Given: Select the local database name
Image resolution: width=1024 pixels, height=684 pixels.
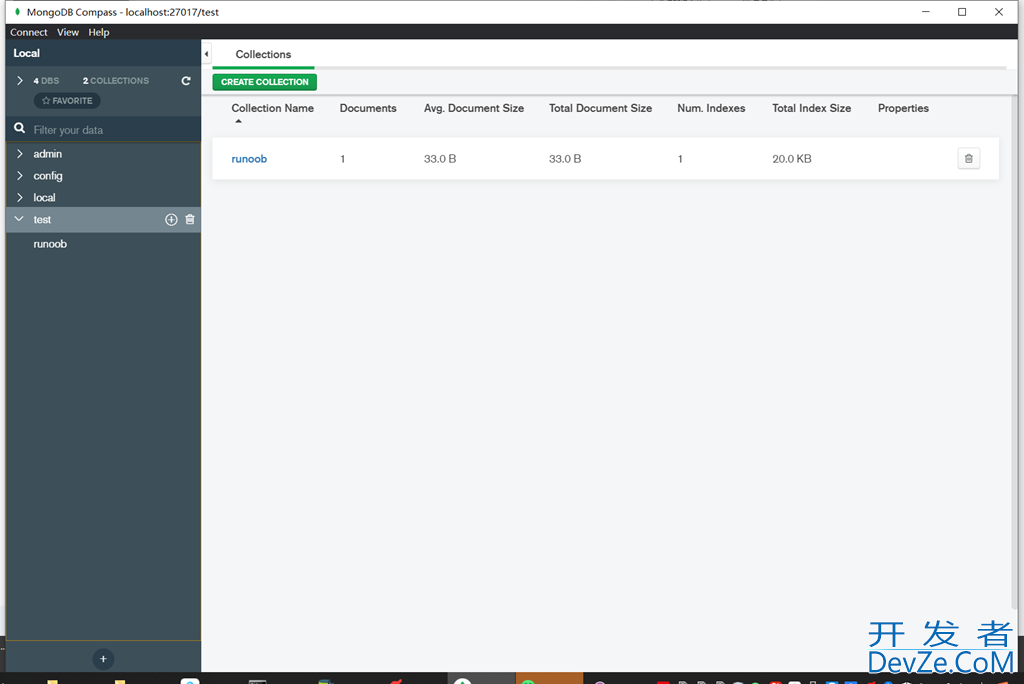Looking at the screenshot, I should coord(44,197).
